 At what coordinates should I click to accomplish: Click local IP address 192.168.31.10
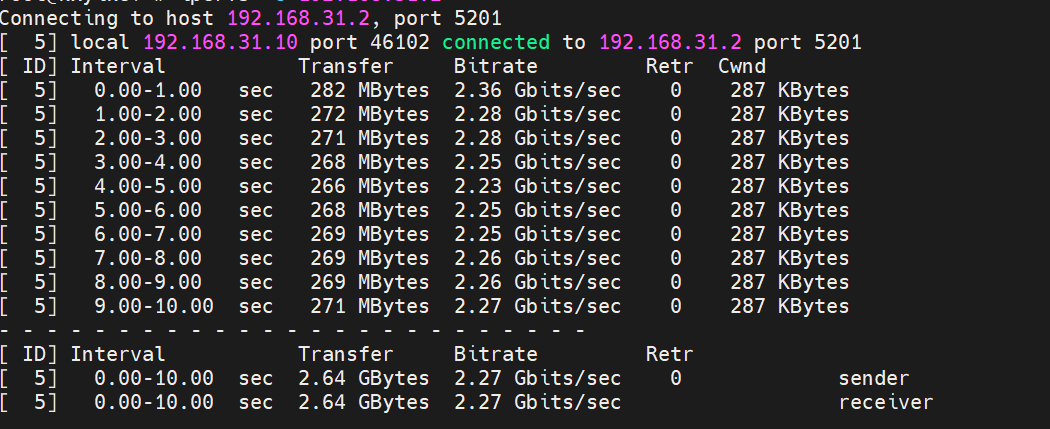coord(220,42)
